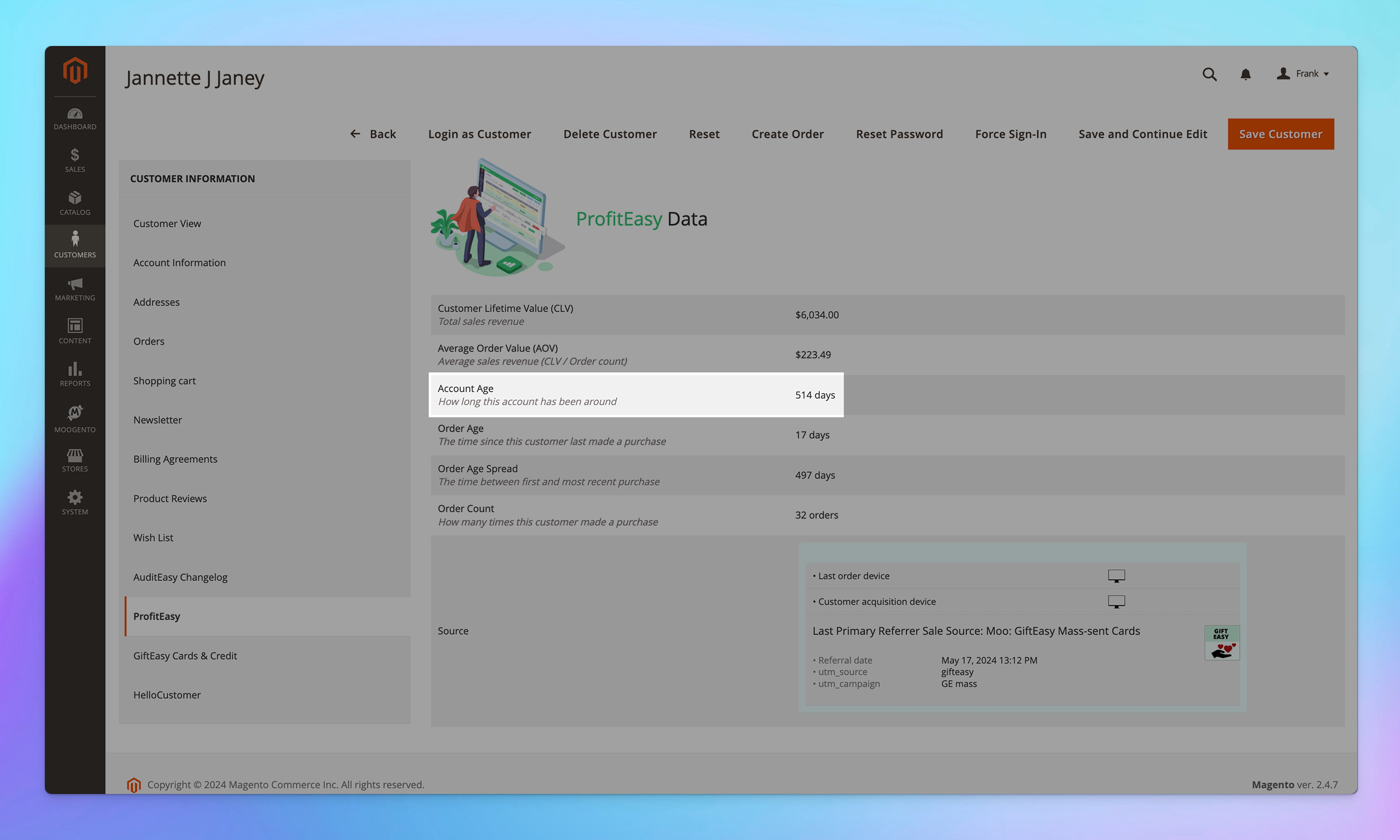Open the Shopping cart tab
The height and width of the screenshot is (840, 1400).
click(x=265, y=381)
